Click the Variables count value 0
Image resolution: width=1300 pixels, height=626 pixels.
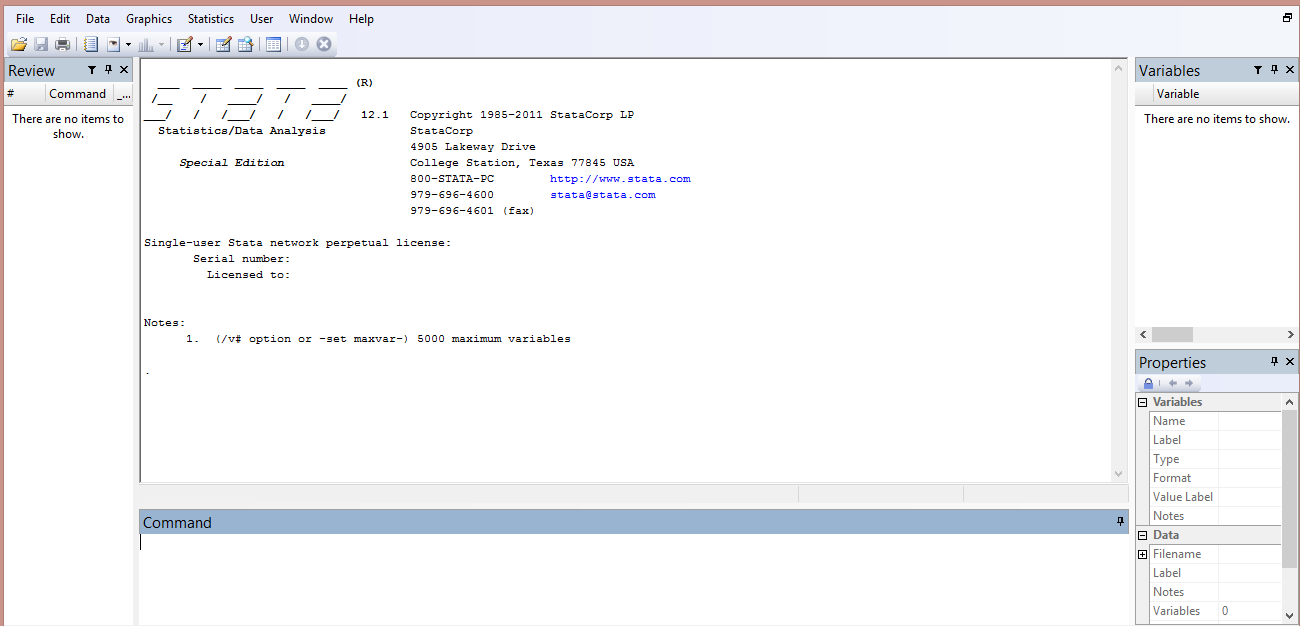point(1225,611)
